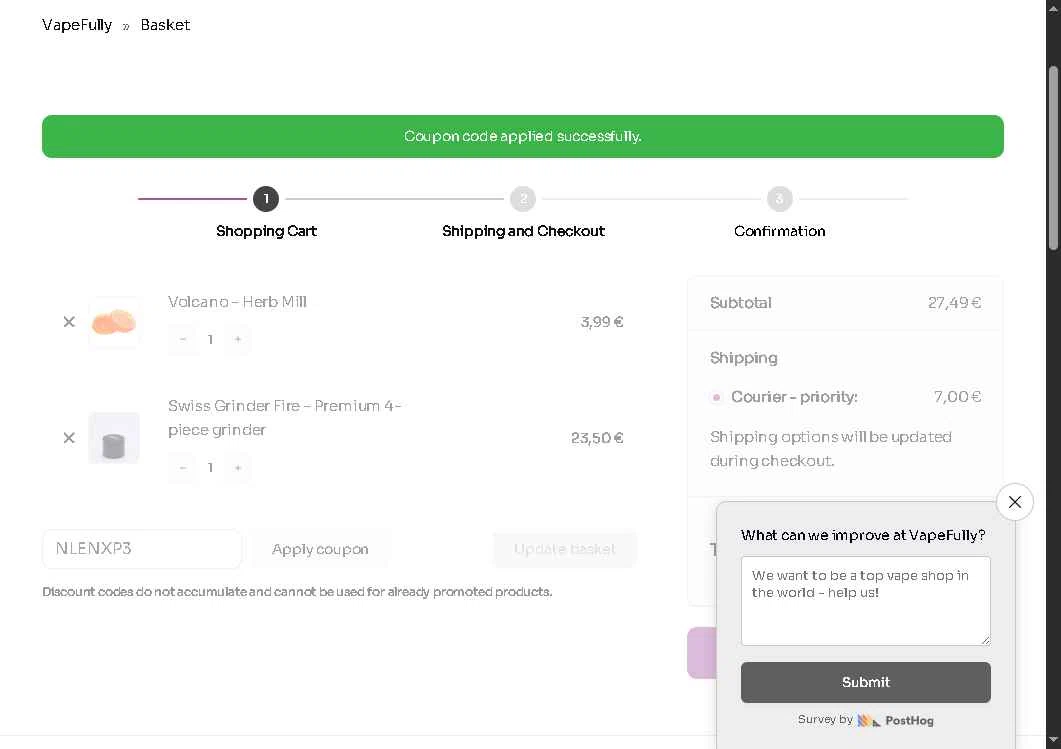This screenshot has width=1061, height=749.
Task: Open Swiss Grinder Fire product title link
Action: coord(284,417)
